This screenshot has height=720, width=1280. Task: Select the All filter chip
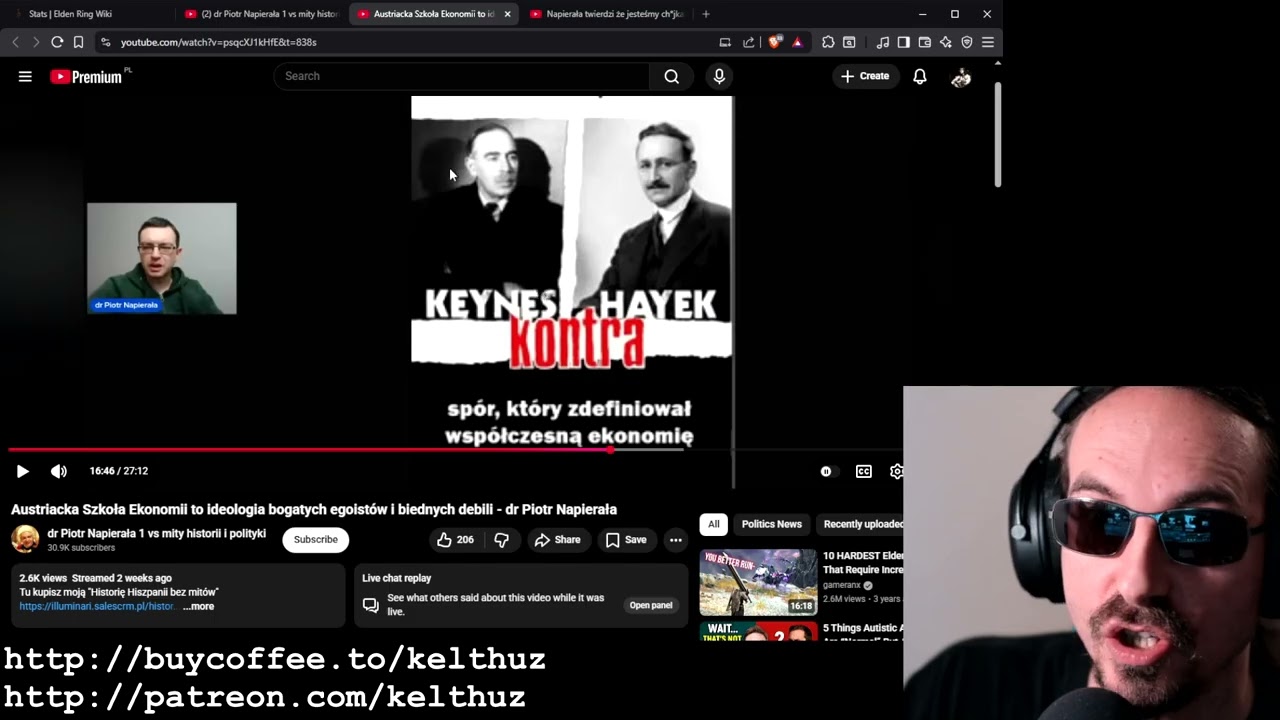tap(713, 524)
